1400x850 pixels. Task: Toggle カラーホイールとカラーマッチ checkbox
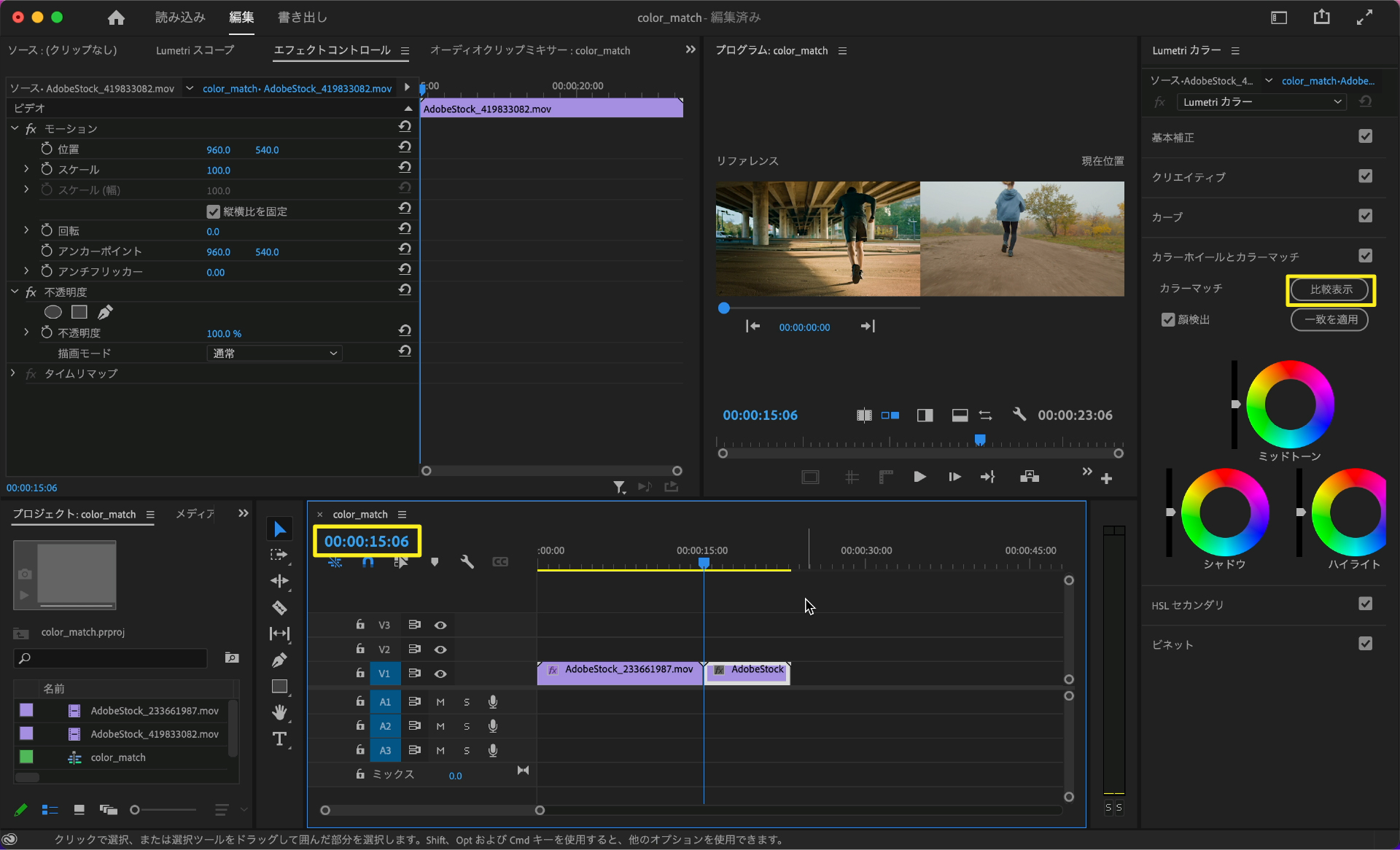(1366, 256)
